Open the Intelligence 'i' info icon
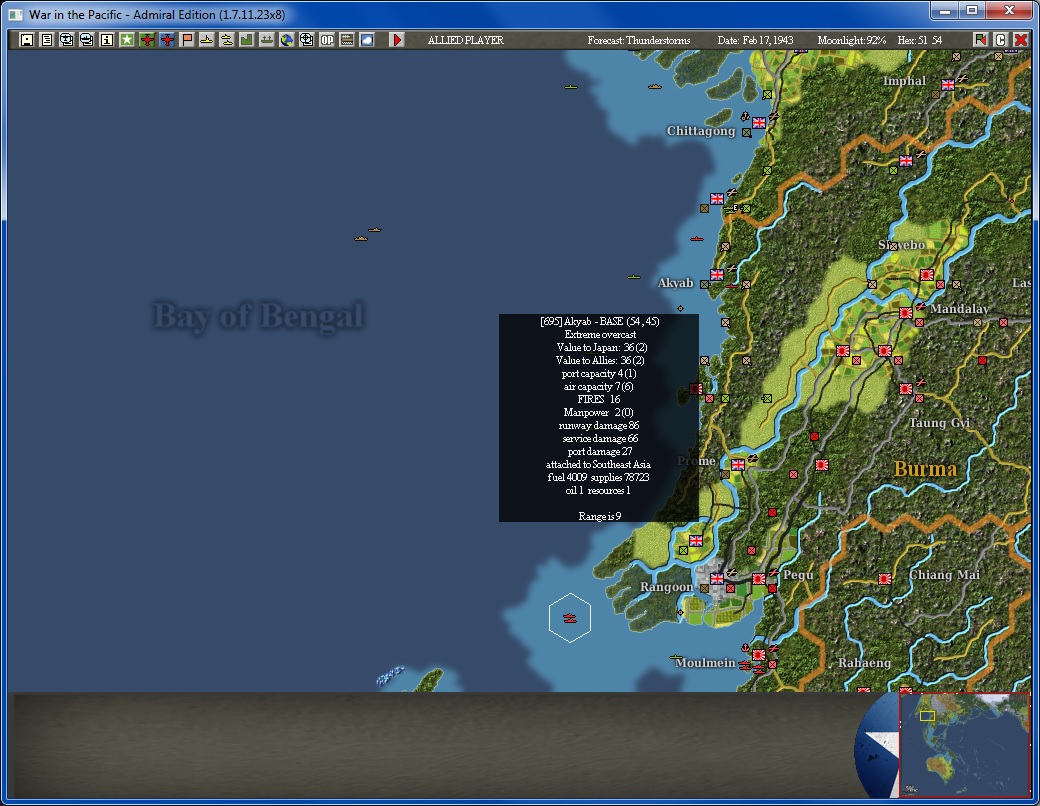This screenshot has height=806, width=1040. tap(107, 40)
